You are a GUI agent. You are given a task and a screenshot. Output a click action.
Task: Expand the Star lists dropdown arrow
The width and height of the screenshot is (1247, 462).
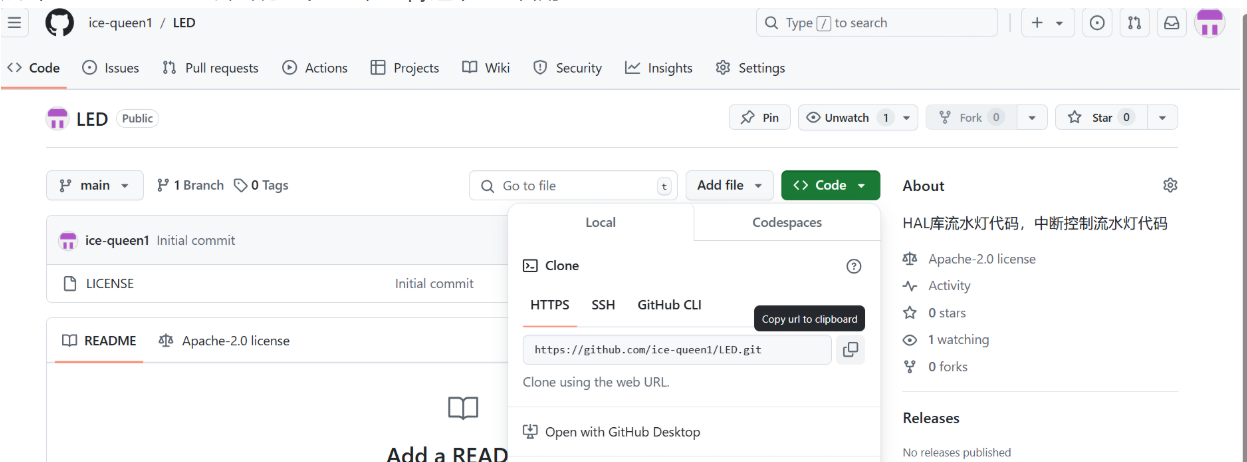tap(1162, 118)
